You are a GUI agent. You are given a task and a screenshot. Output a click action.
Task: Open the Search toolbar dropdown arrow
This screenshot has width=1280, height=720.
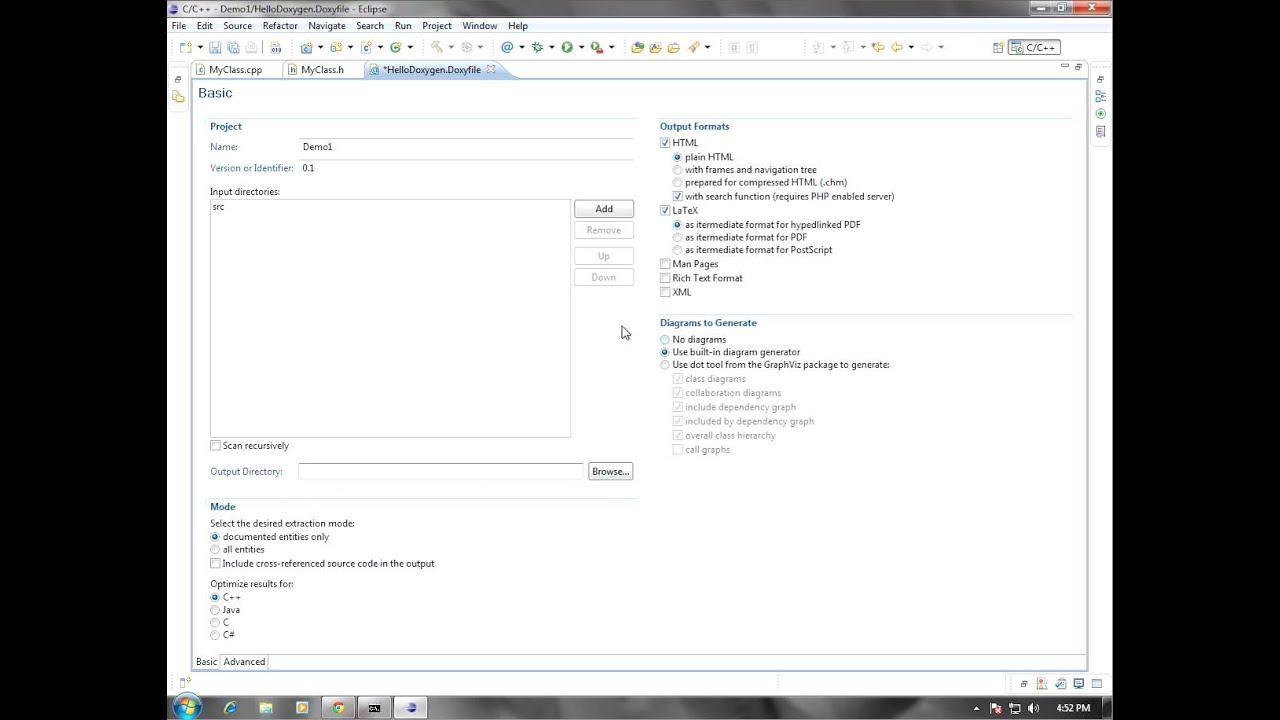[707, 47]
